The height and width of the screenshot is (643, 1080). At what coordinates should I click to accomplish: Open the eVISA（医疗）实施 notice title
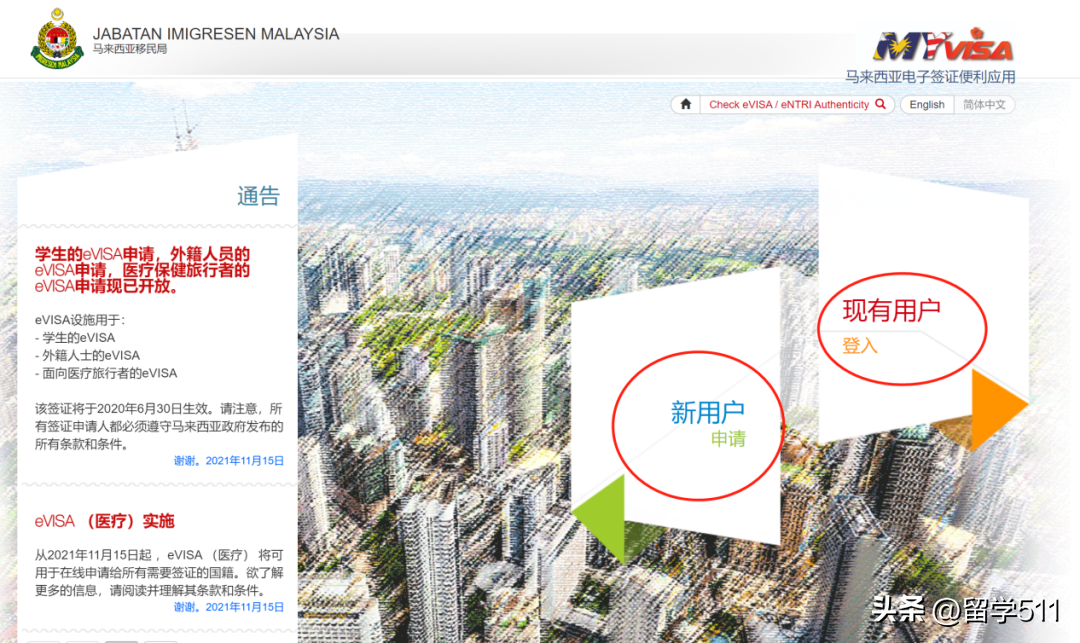tap(104, 521)
